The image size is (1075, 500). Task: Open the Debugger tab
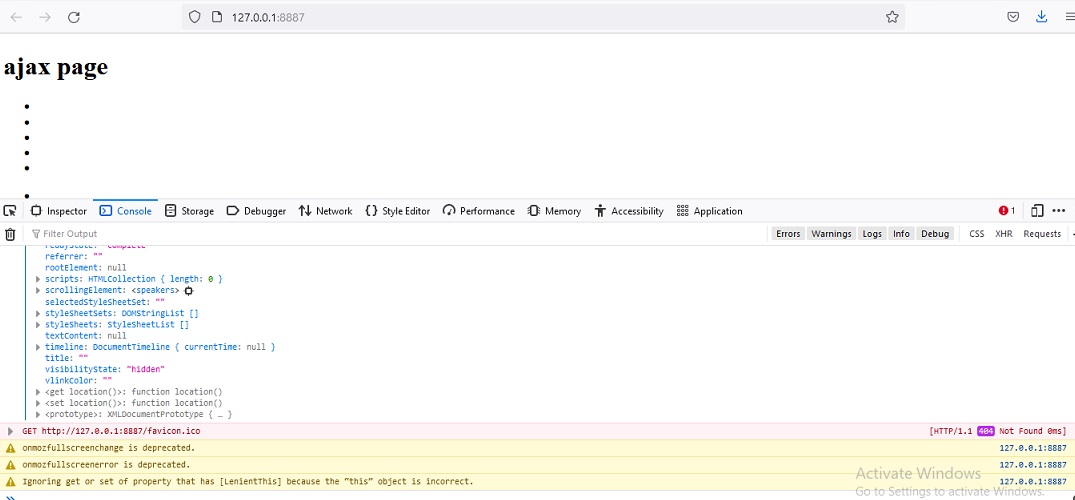point(256,211)
